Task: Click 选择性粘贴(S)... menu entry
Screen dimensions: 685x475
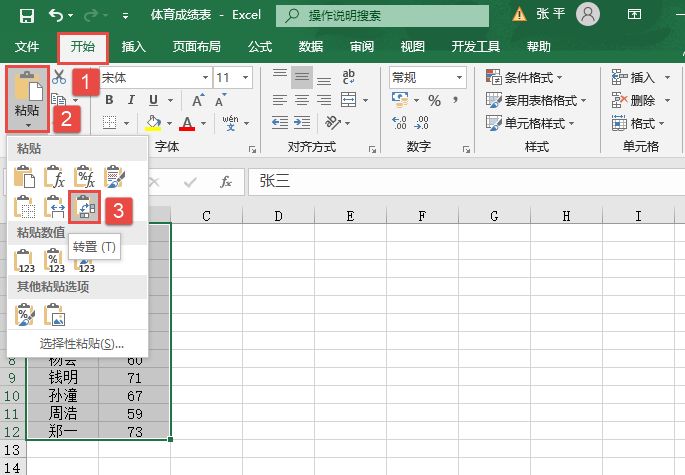Action: pyautogui.click(x=82, y=344)
